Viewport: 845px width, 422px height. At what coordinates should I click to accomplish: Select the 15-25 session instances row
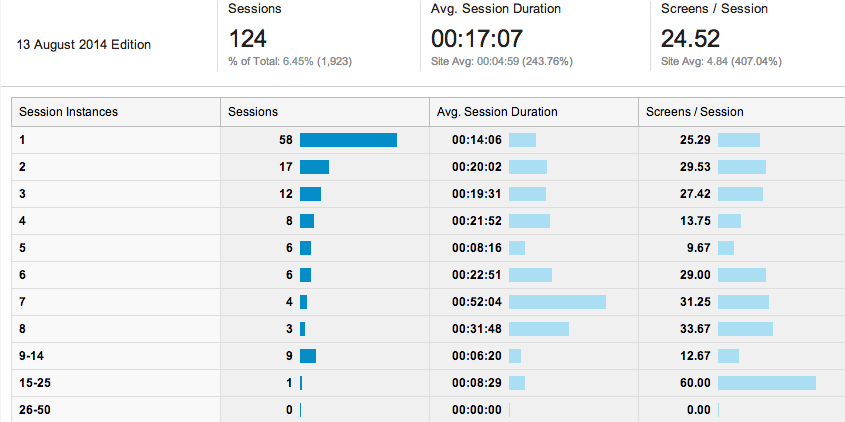[428, 383]
